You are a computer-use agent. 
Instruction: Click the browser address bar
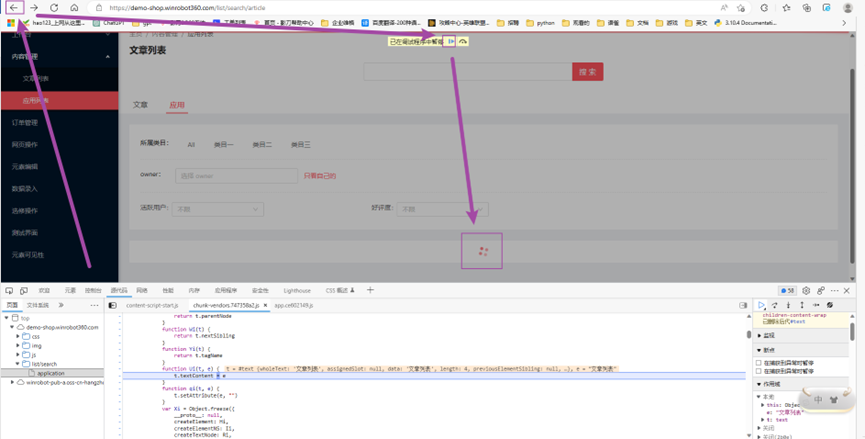pyautogui.click(x=402, y=8)
